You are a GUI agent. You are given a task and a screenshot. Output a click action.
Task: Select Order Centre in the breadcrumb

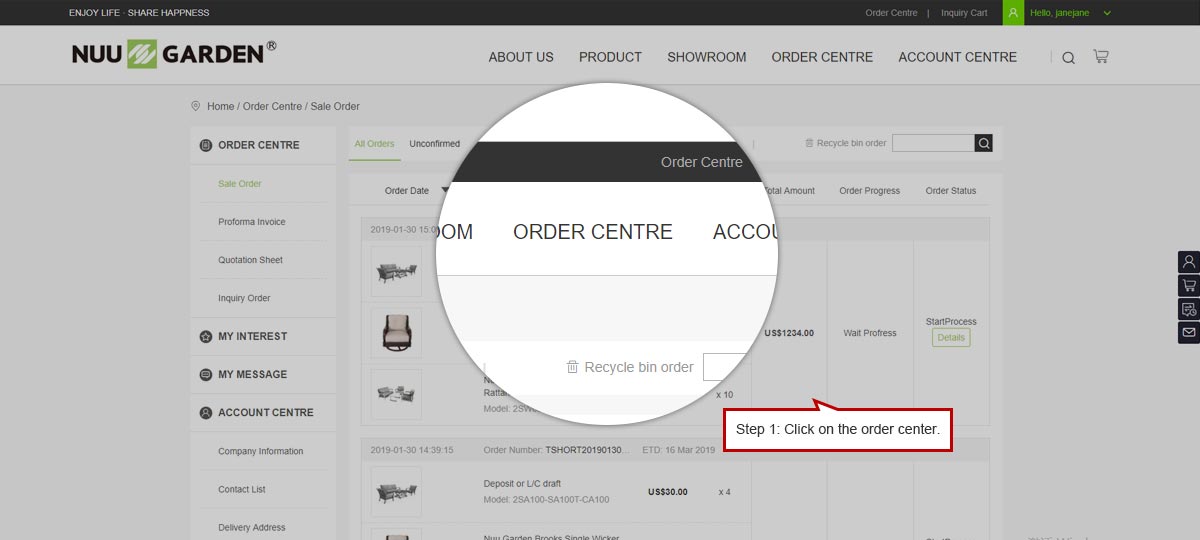click(272, 106)
